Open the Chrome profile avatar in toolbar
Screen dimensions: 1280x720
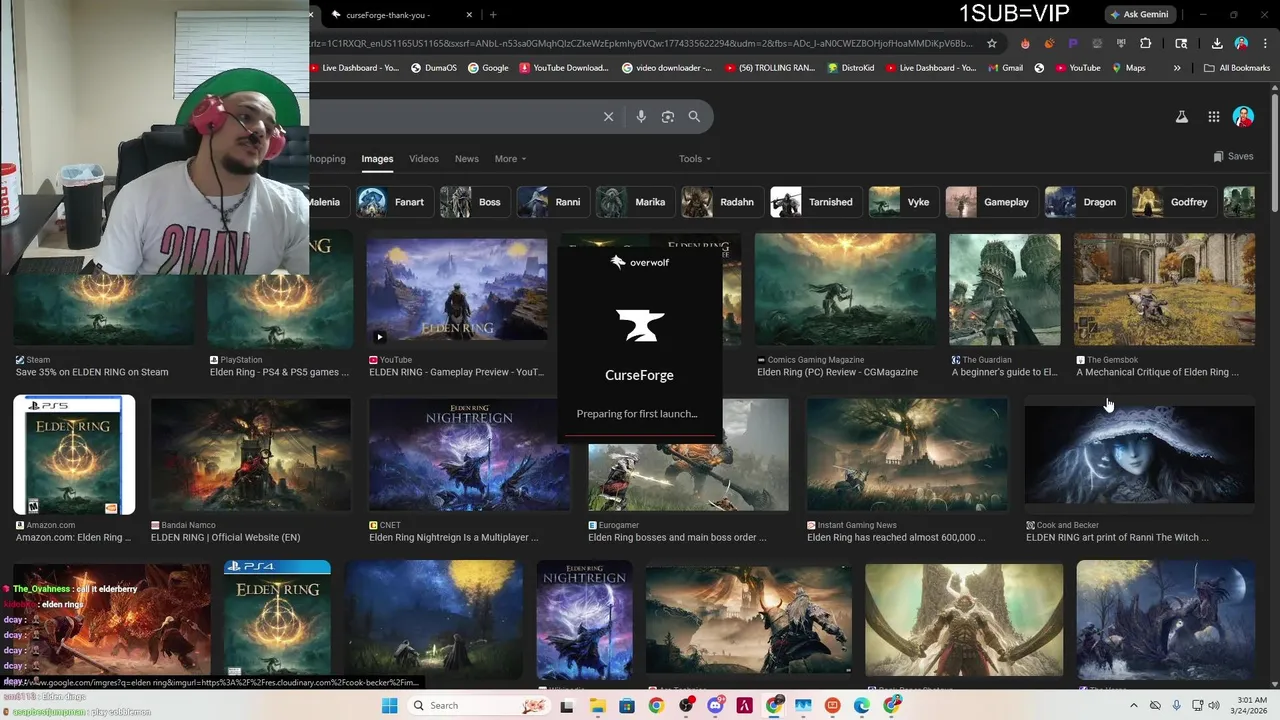(x=1241, y=43)
